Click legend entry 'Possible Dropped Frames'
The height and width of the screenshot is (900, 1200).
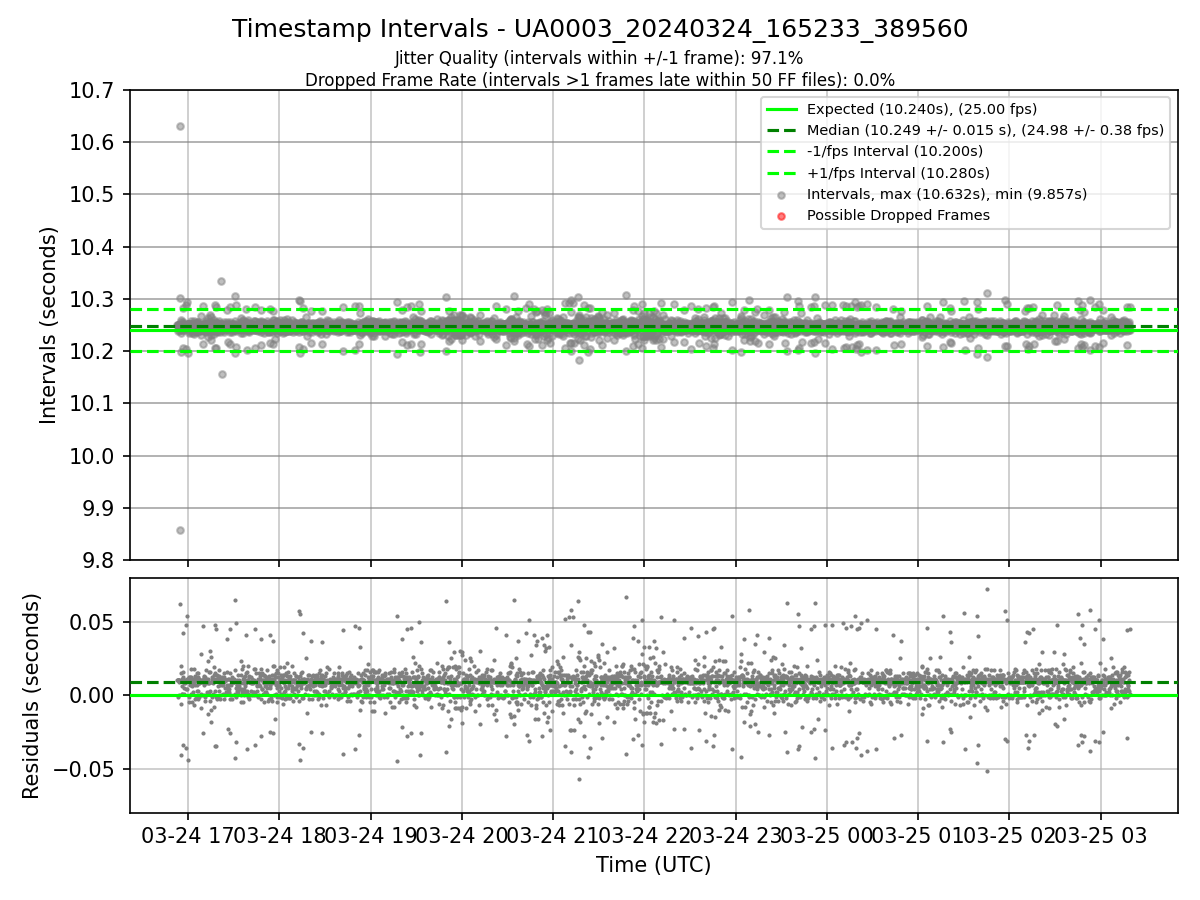898,215
